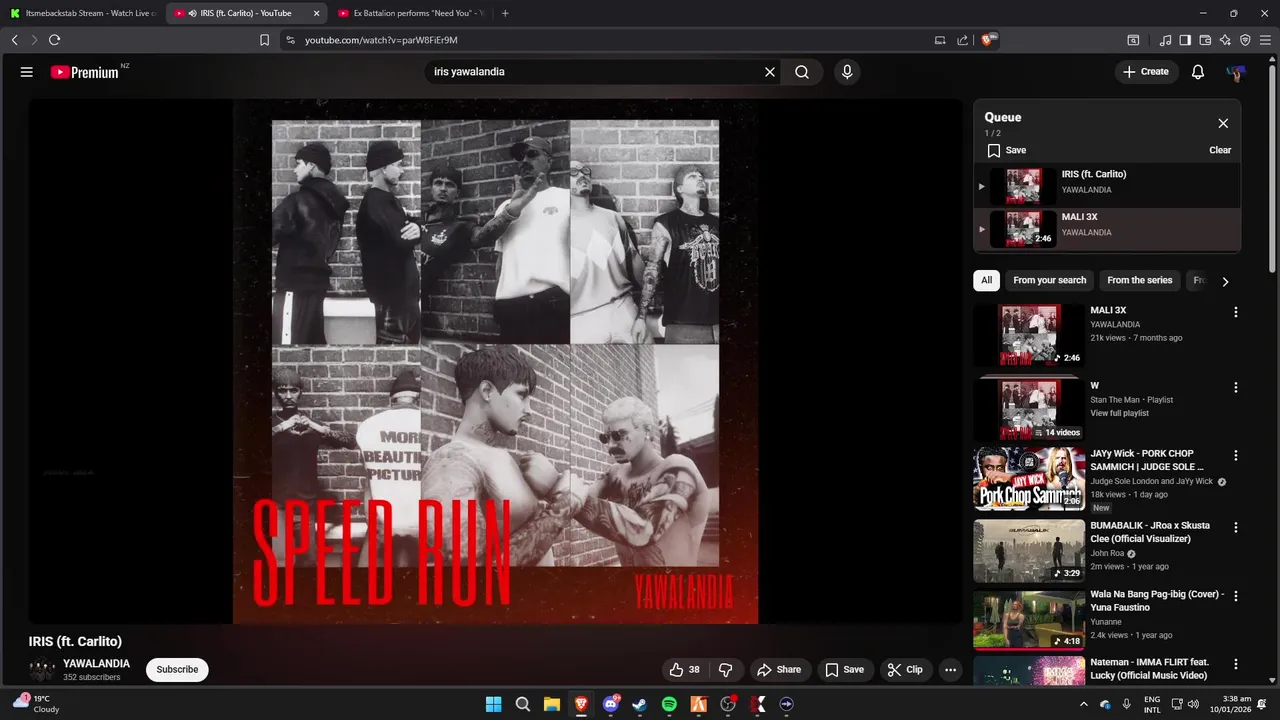1280x720 pixels.
Task: Show hidden system tray icons
Action: pyautogui.click(x=1083, y=704)
